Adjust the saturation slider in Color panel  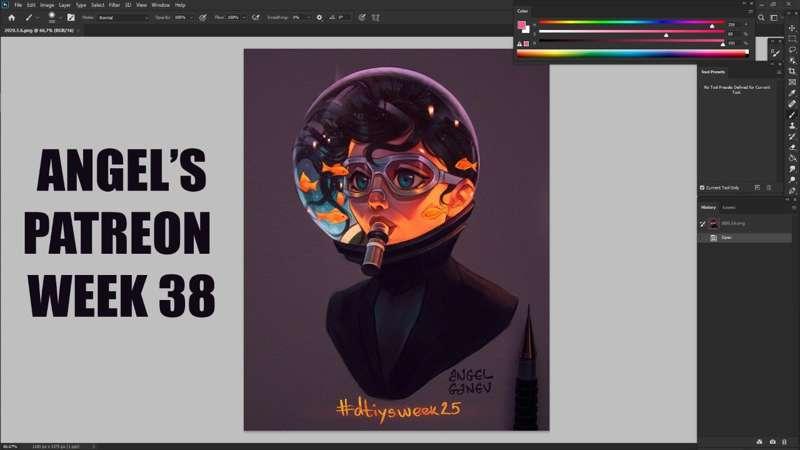(x=632, y=34)
